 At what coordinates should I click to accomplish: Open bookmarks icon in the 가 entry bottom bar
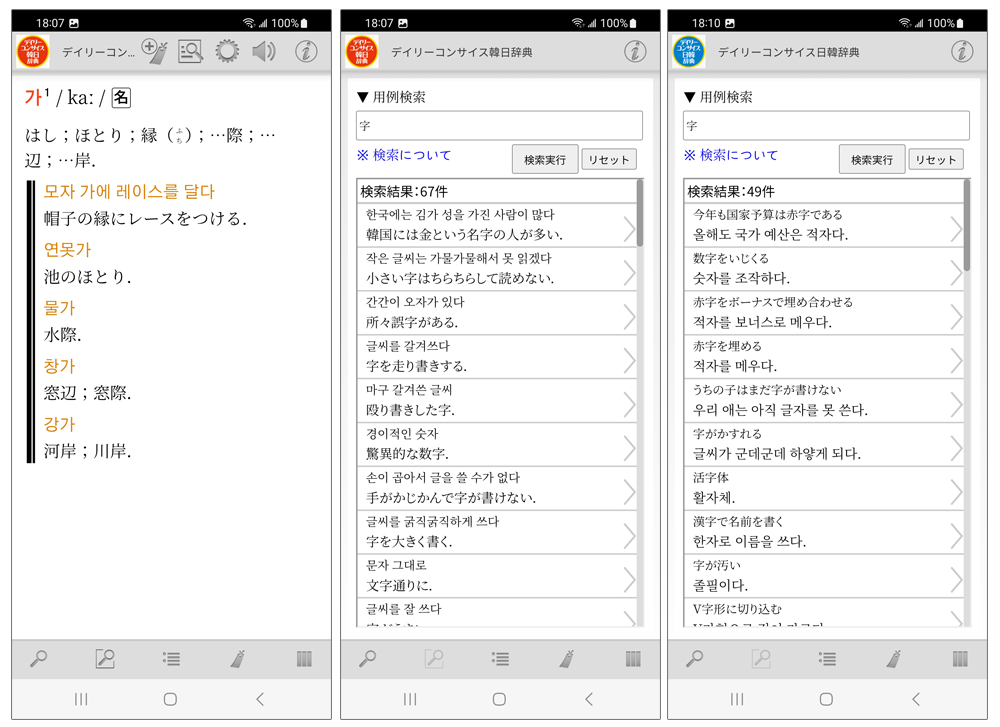238,659
